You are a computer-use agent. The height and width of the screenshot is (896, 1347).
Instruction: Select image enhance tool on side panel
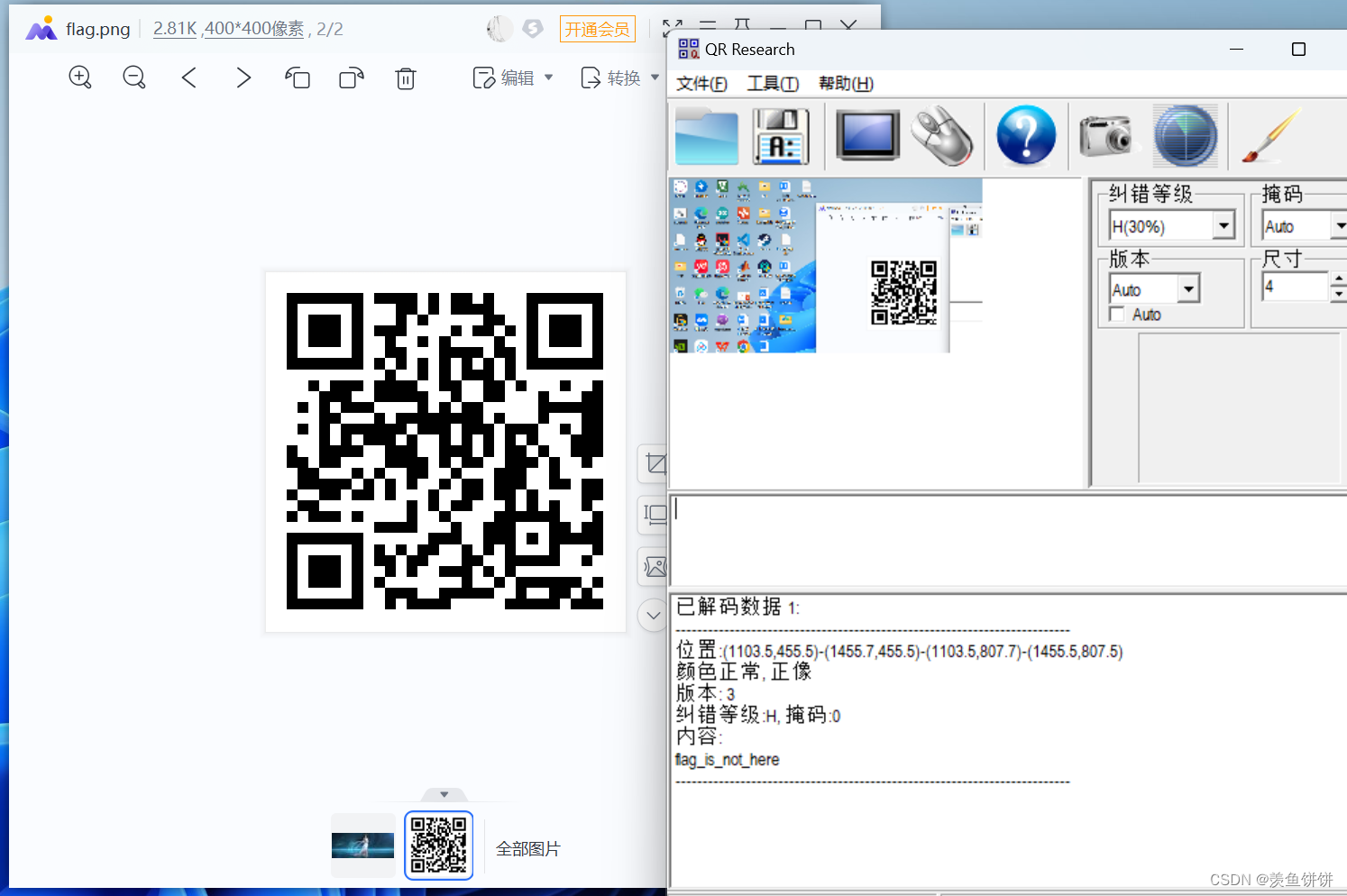coord(655,567)
